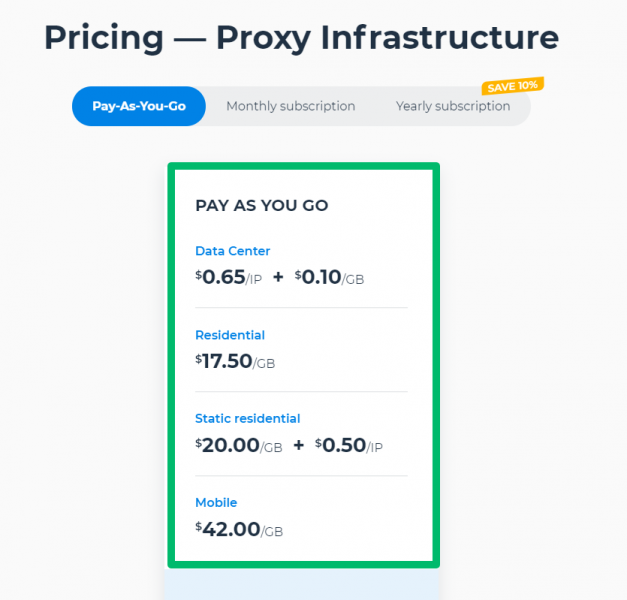627x600 pixels.
Task: Open the Mobile proxy link
Action: click(216, 502)
